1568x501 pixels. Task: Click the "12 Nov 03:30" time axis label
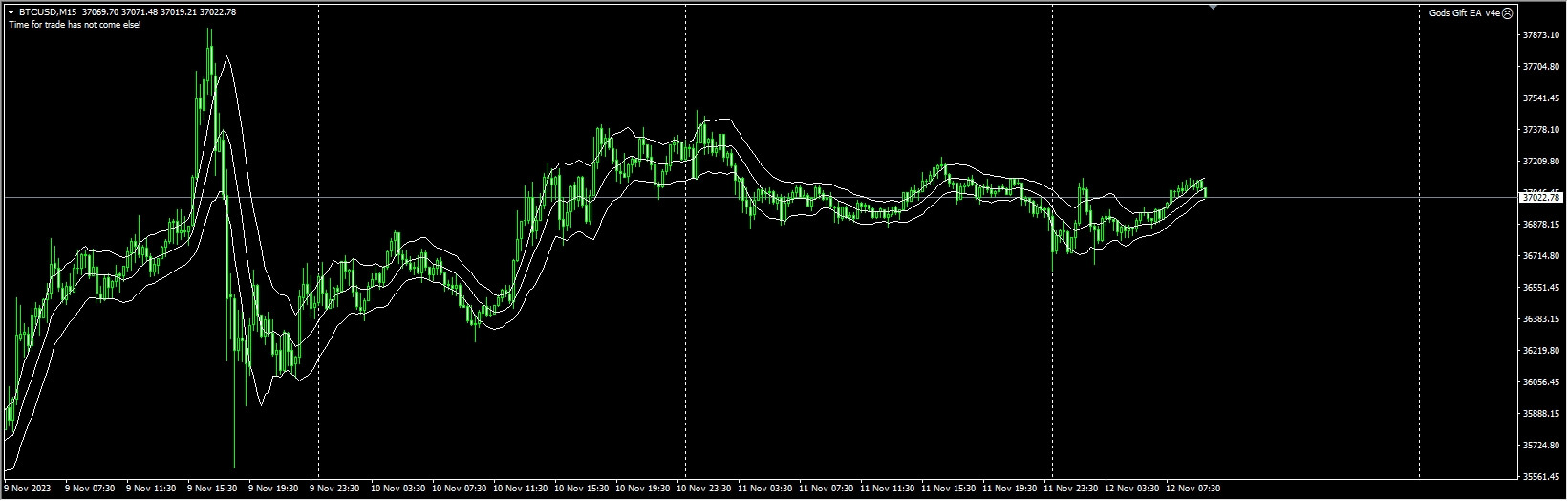[1131, 489]
